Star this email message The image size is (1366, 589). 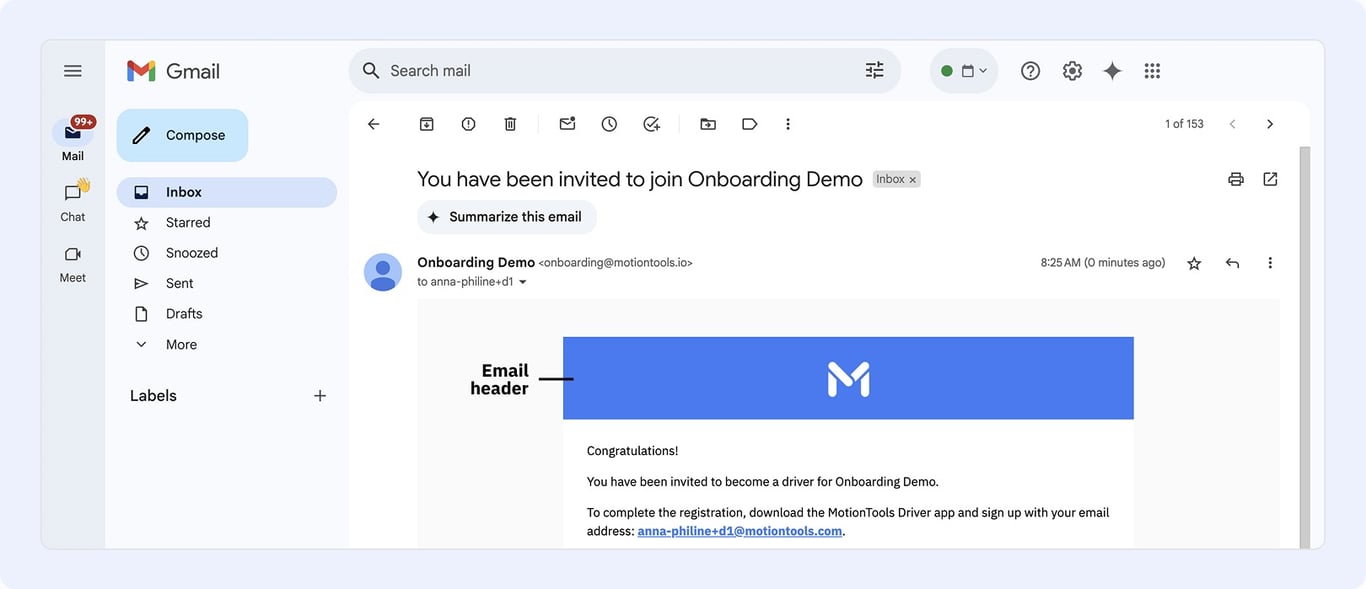click(x=1194, y=263)
